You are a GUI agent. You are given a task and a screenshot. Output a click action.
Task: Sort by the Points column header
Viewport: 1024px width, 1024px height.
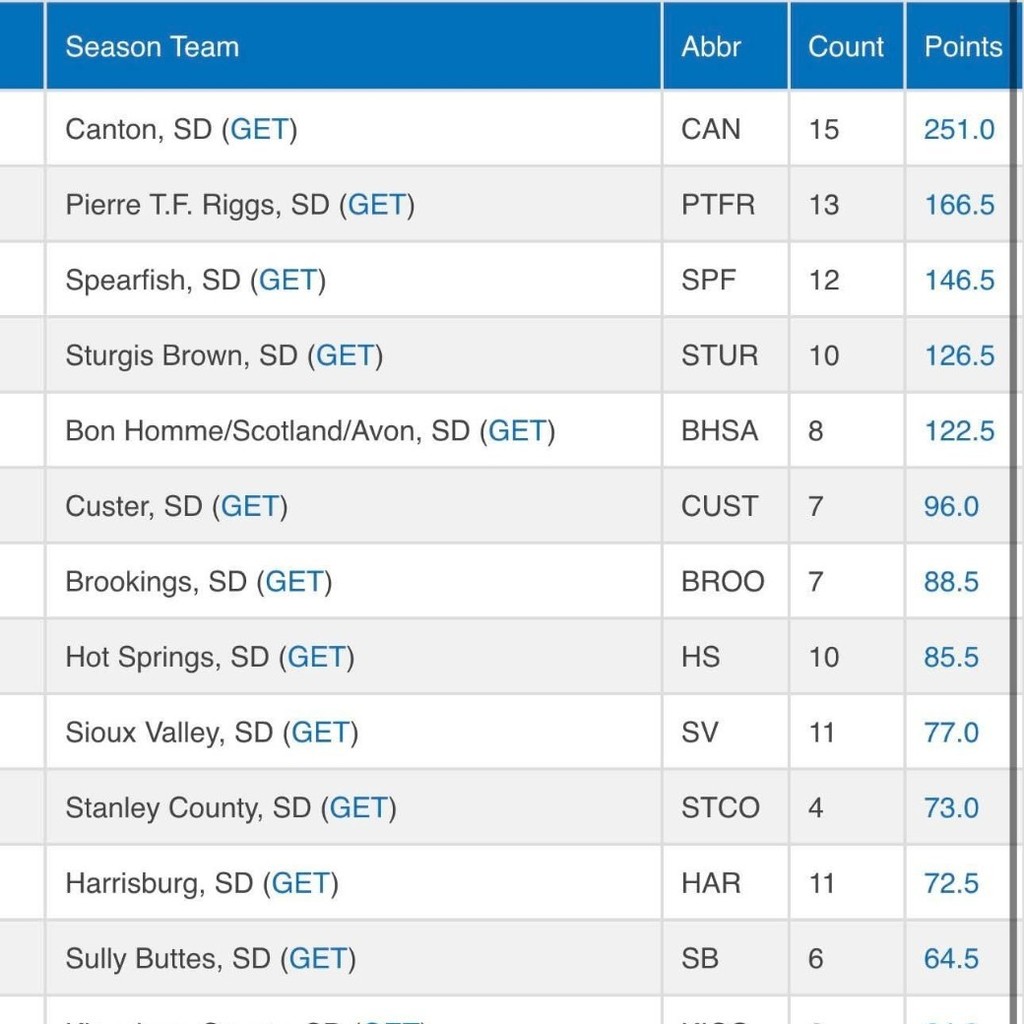[x=962, y=47]
